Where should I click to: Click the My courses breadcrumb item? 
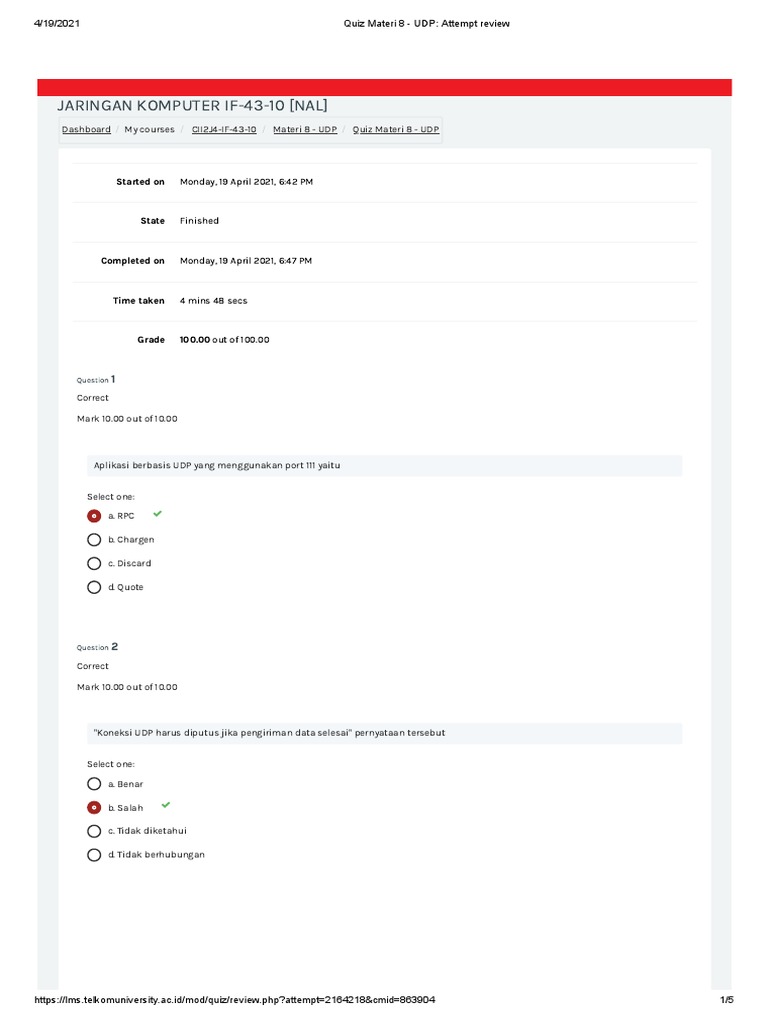(149, 130)
